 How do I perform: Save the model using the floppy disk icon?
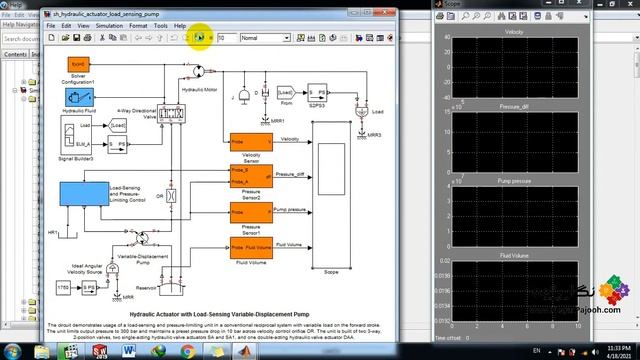(76, 38)
